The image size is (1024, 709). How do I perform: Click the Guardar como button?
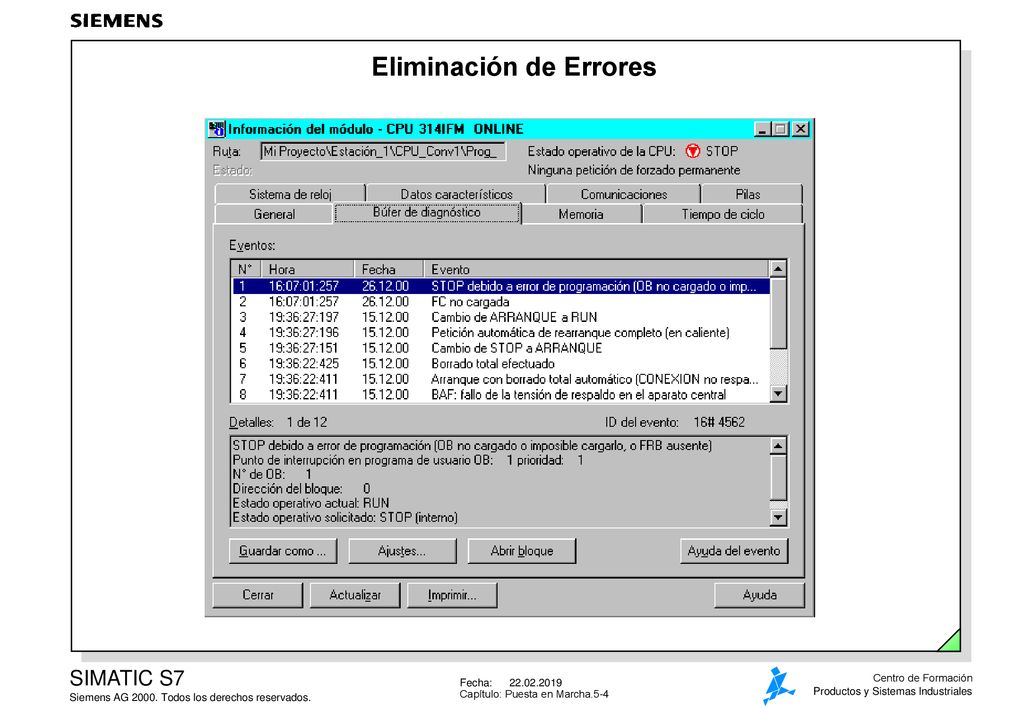pos(283,551)
